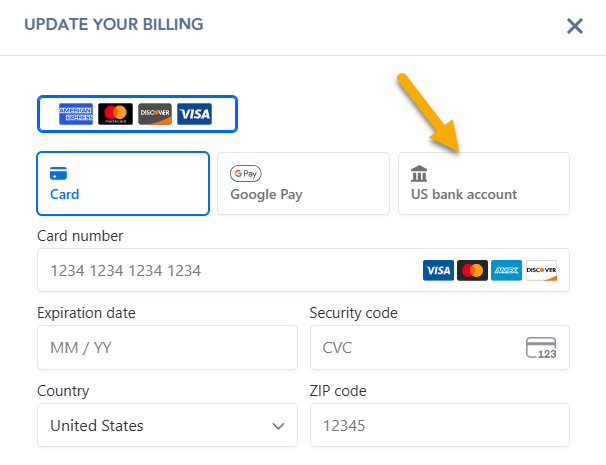Click the Visa logo in top banner
The height and width of the screenshot is (465, 606).
coord(194,114)
